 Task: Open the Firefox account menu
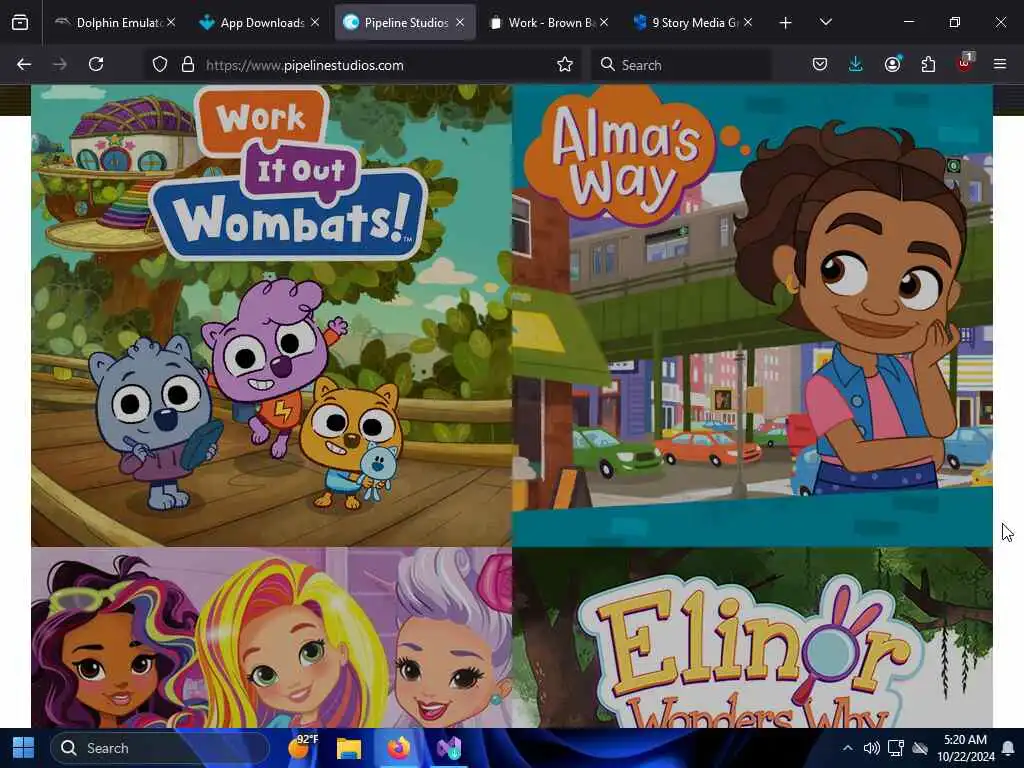pos(892,65)
